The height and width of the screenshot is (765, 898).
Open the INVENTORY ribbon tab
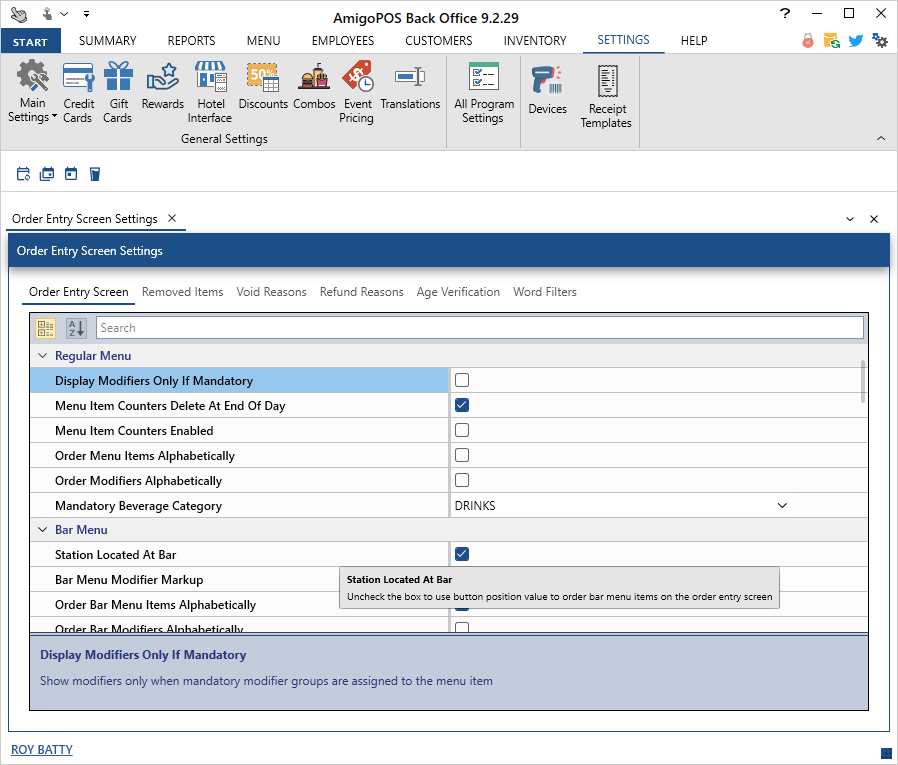(534, 41)
